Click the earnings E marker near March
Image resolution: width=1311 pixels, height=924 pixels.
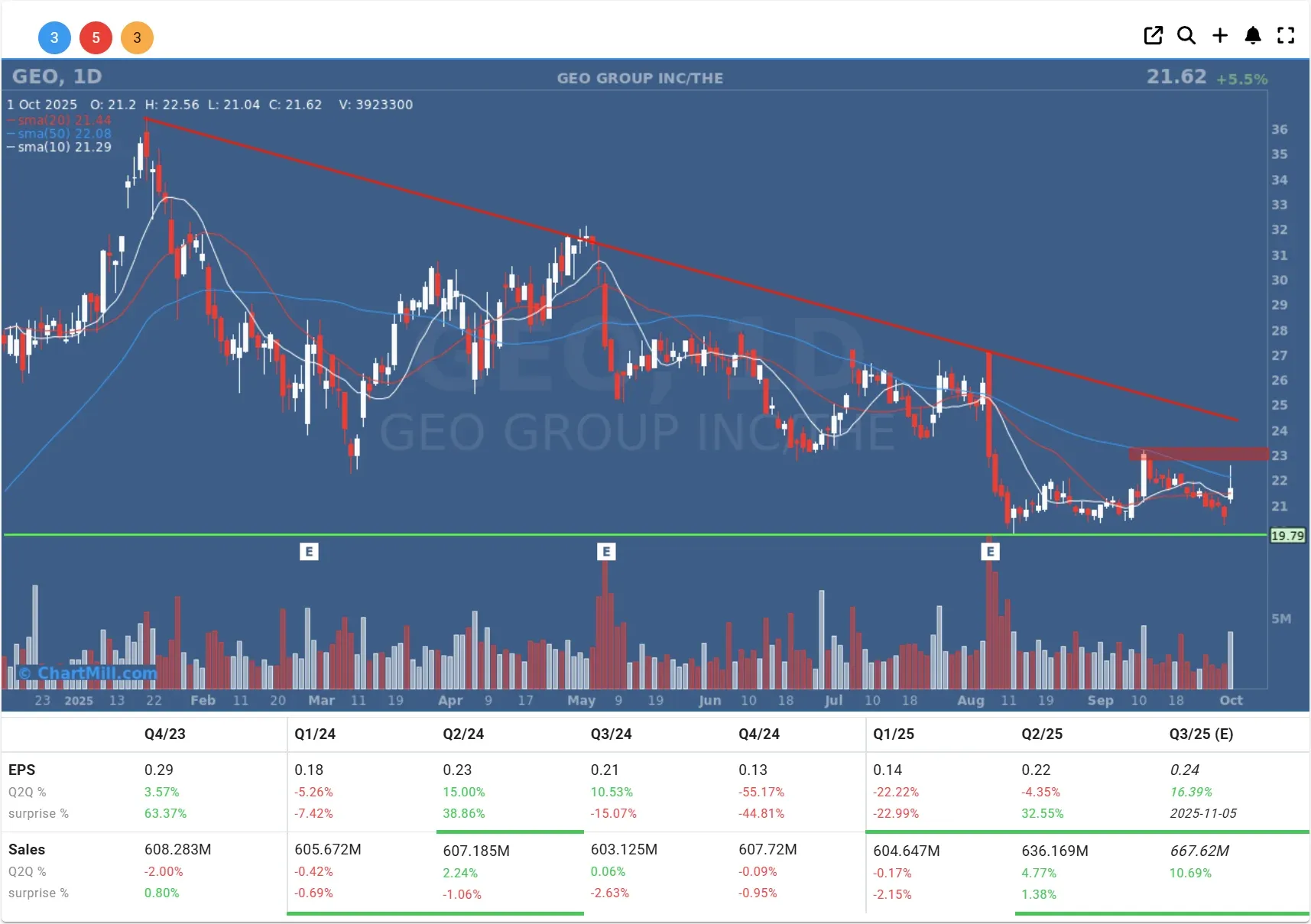[309, 551]
